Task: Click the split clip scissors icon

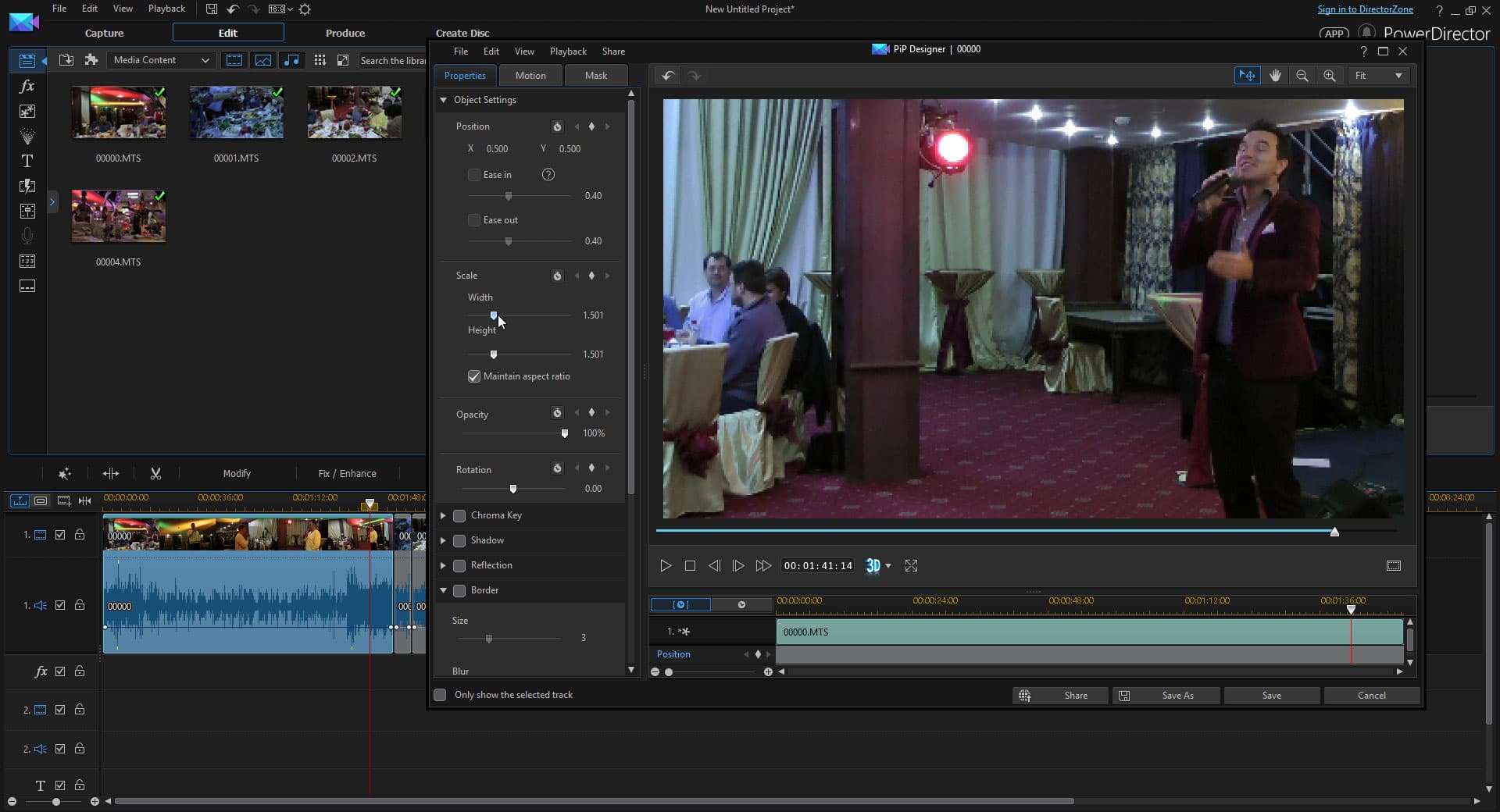Action: point(155,473)
